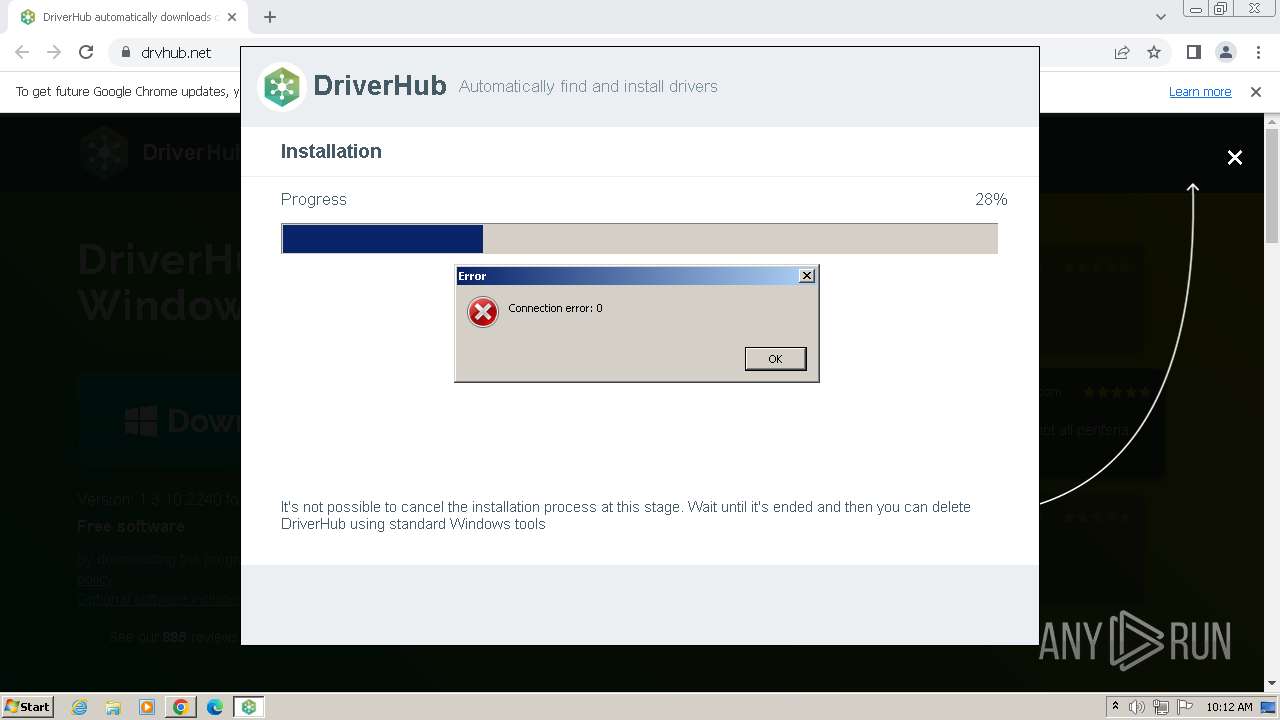The width and height of the screenshot is (1280, 720).
Task: Minimize the Chrome window
Action: (1196, 9)
